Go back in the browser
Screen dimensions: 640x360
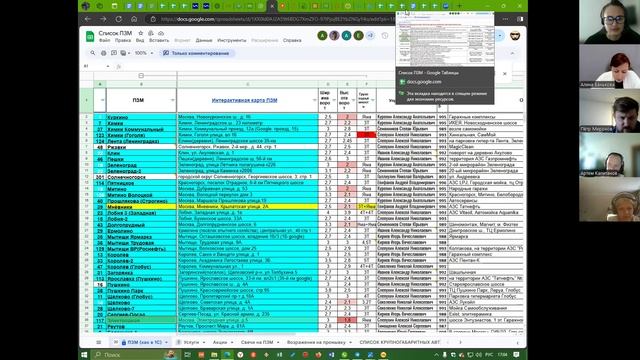88,19
